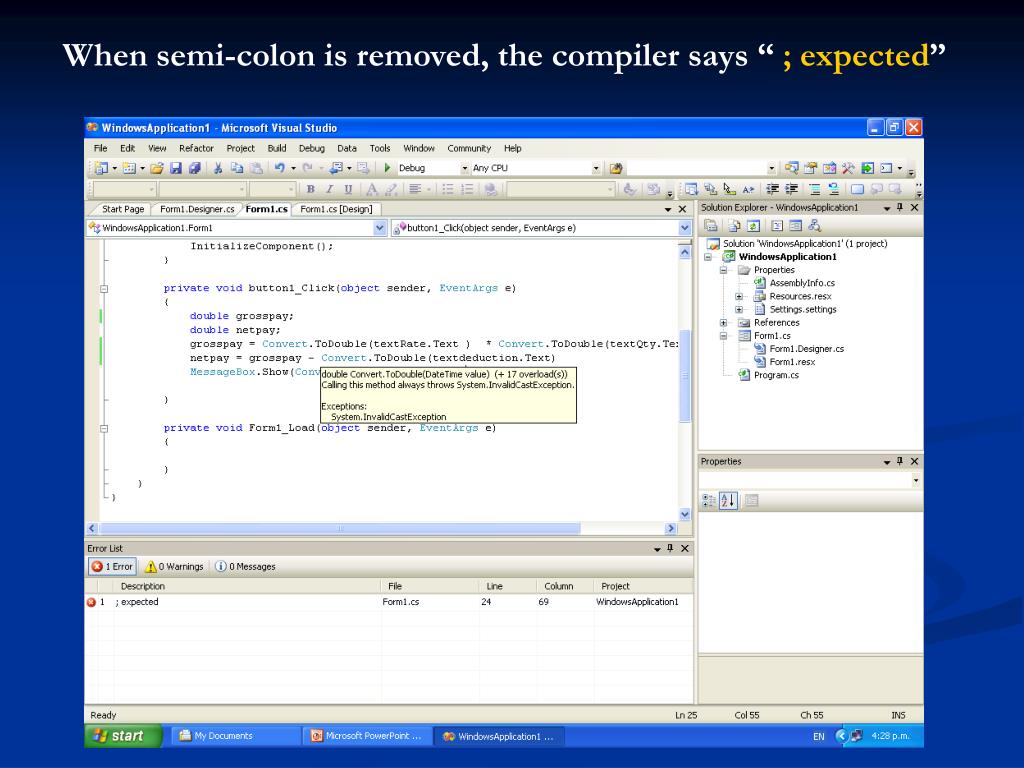Start debugging with the green play icon

[x=387, y=168]
